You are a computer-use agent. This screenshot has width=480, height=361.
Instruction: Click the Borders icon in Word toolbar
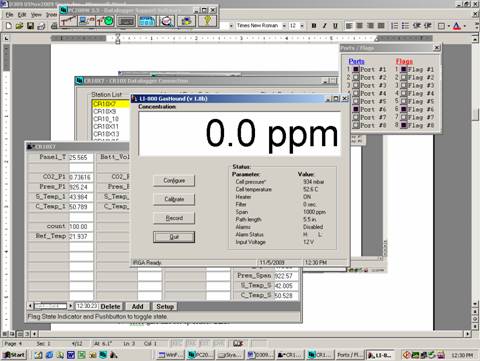click(441, 26)
